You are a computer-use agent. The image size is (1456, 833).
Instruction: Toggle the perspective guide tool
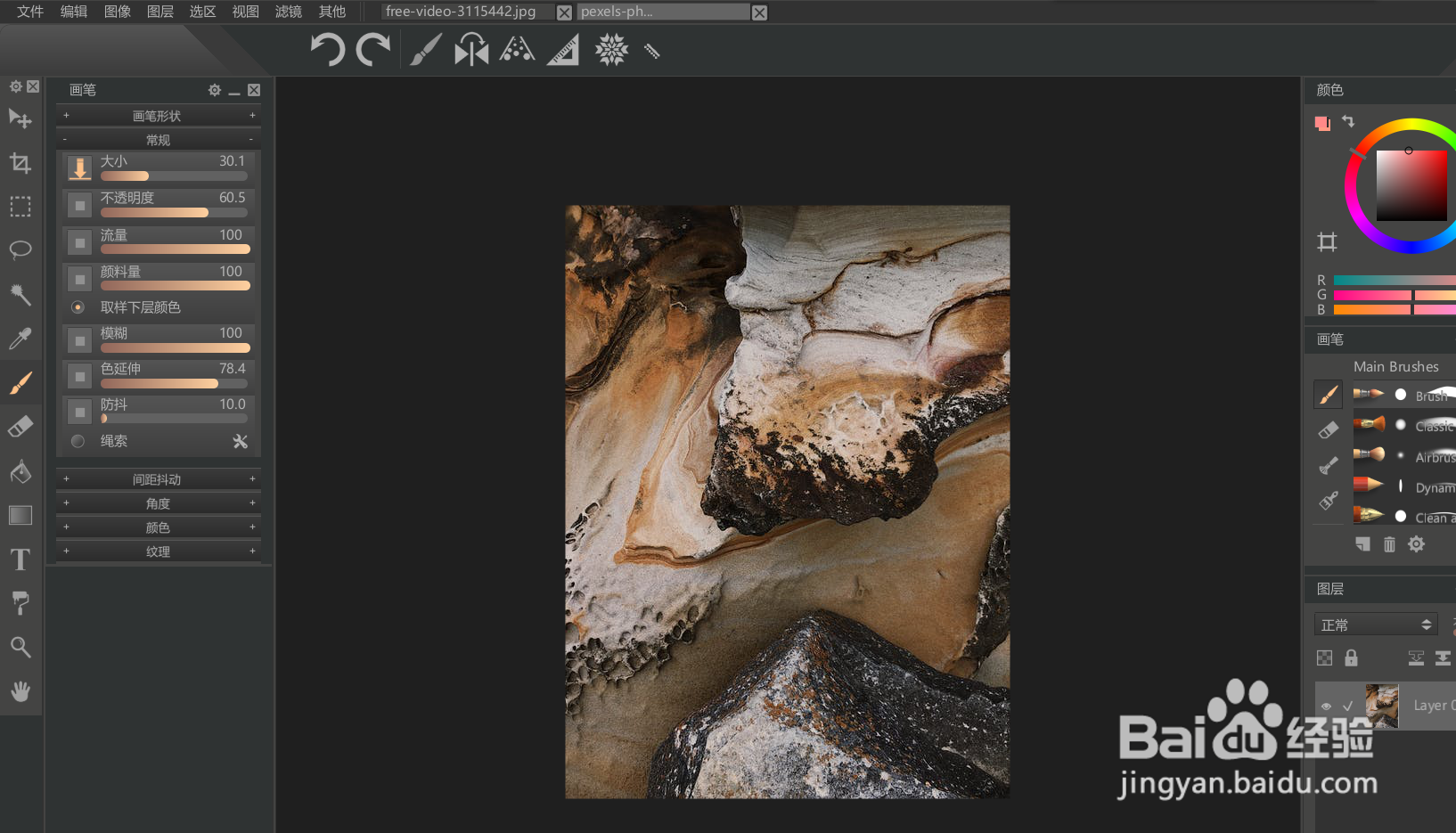click(517, 49)
